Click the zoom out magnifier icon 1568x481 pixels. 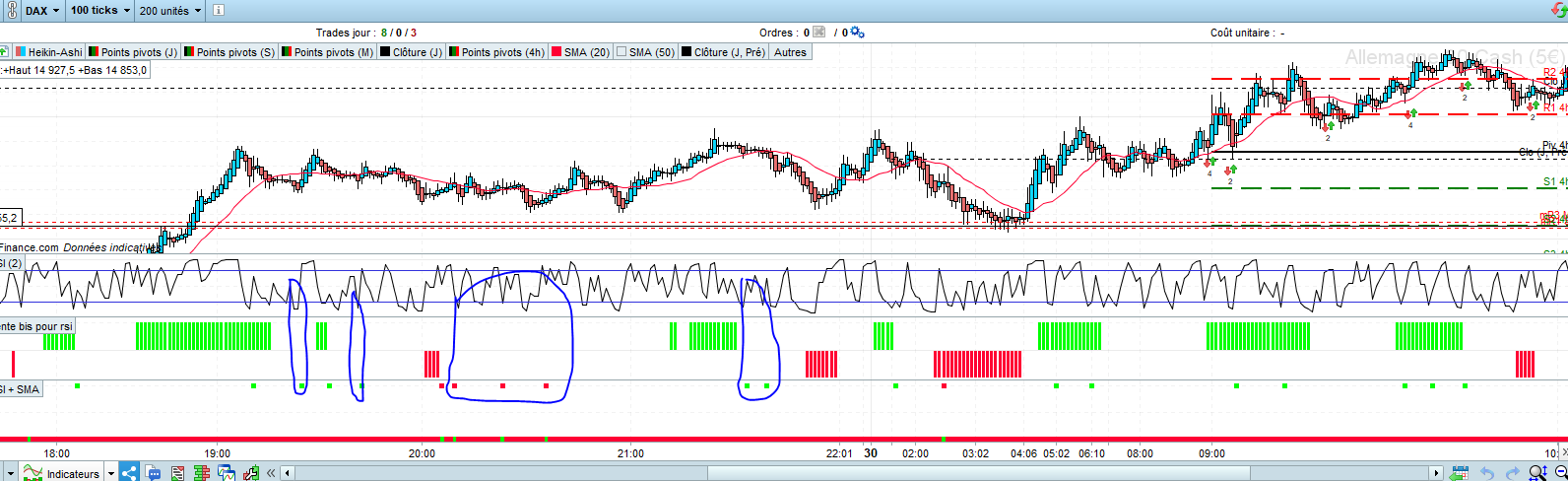[1560, 473]
